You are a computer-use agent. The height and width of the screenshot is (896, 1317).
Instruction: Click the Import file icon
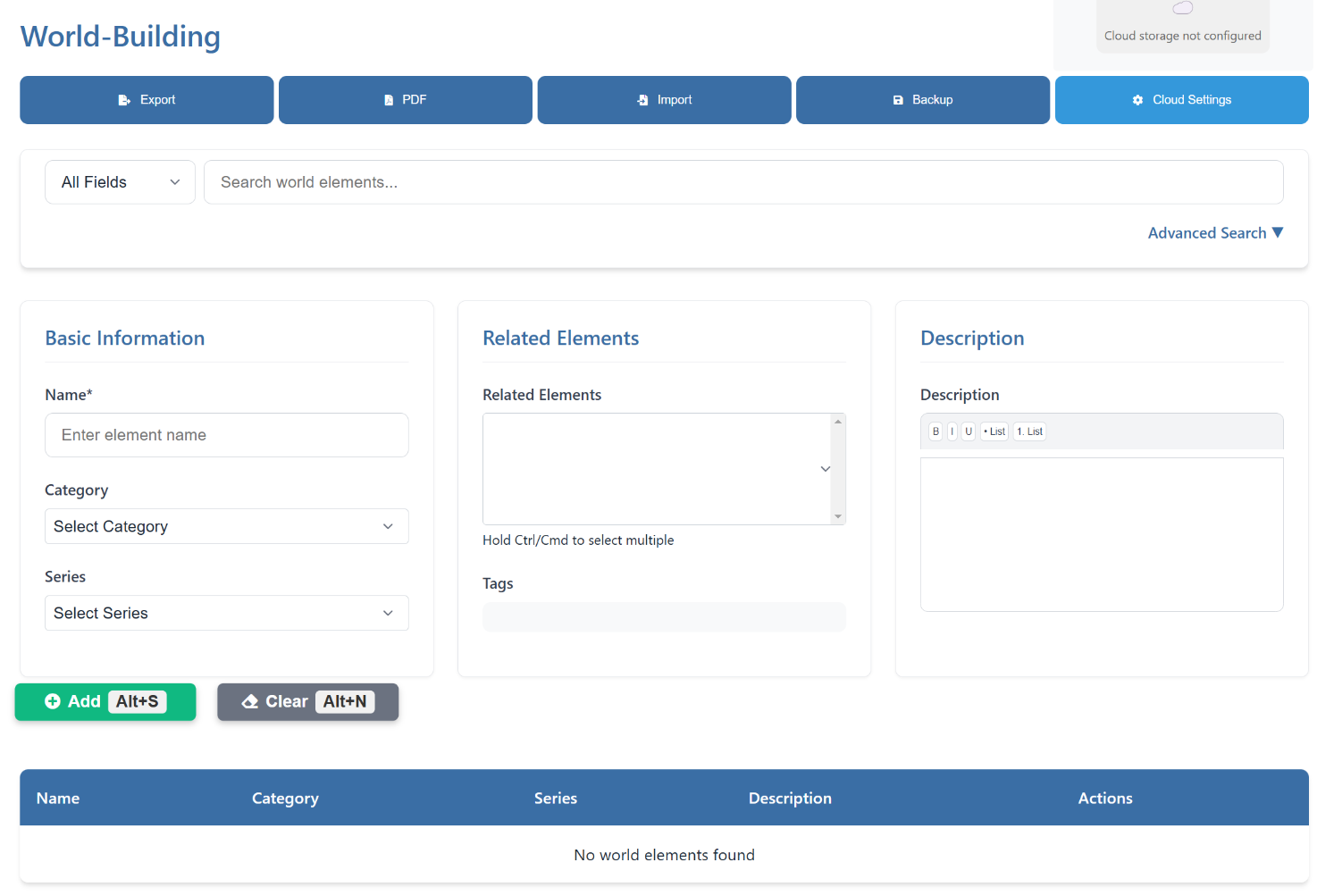tap(642, 100)
